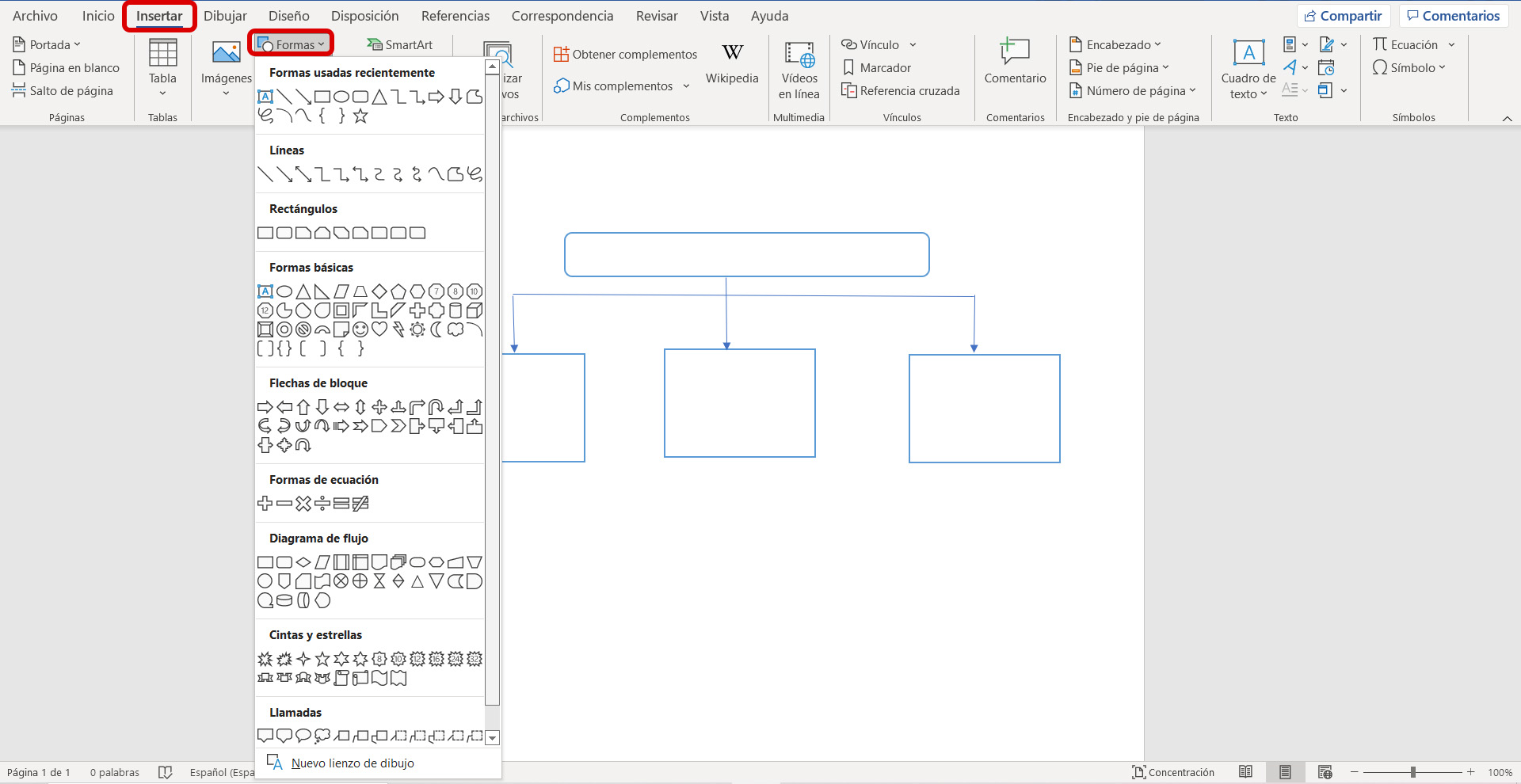1521x784 pixels.
Task: Click Obtener complementos
Action: point(625,54)
